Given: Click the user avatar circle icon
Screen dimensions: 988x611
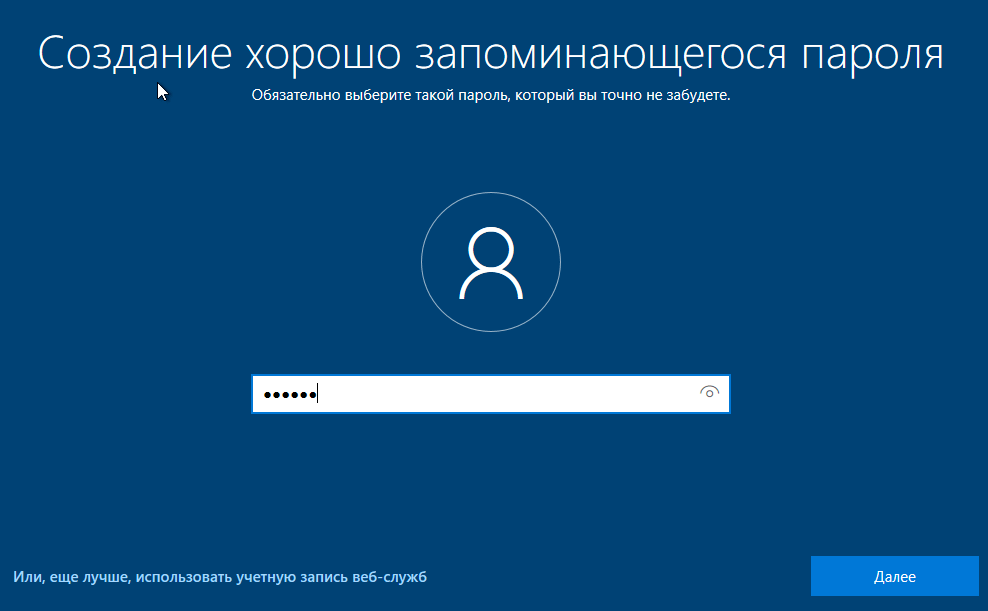Looking at the screenshot, I should 491,262.
